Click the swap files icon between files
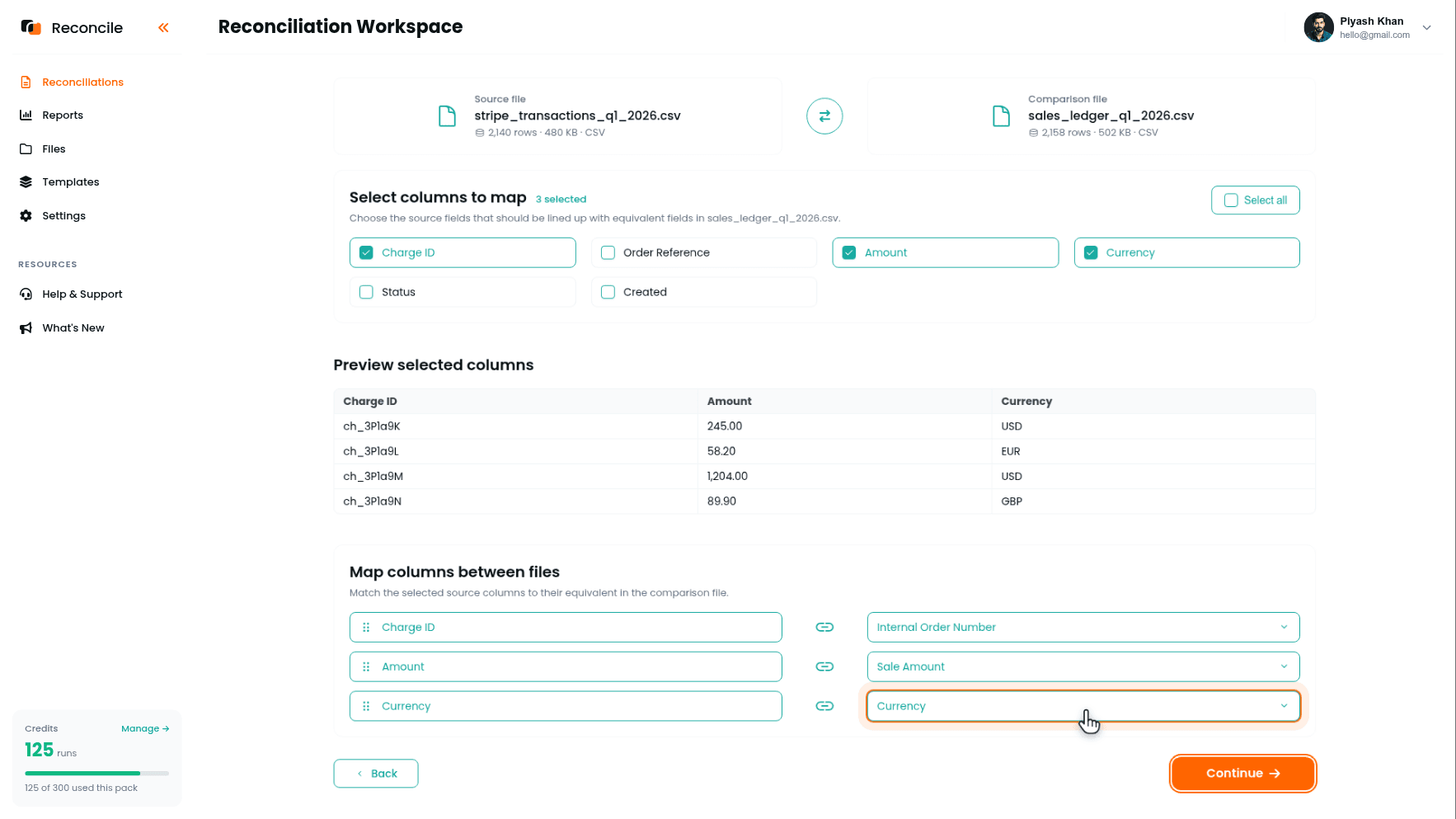 pos(824,116)
